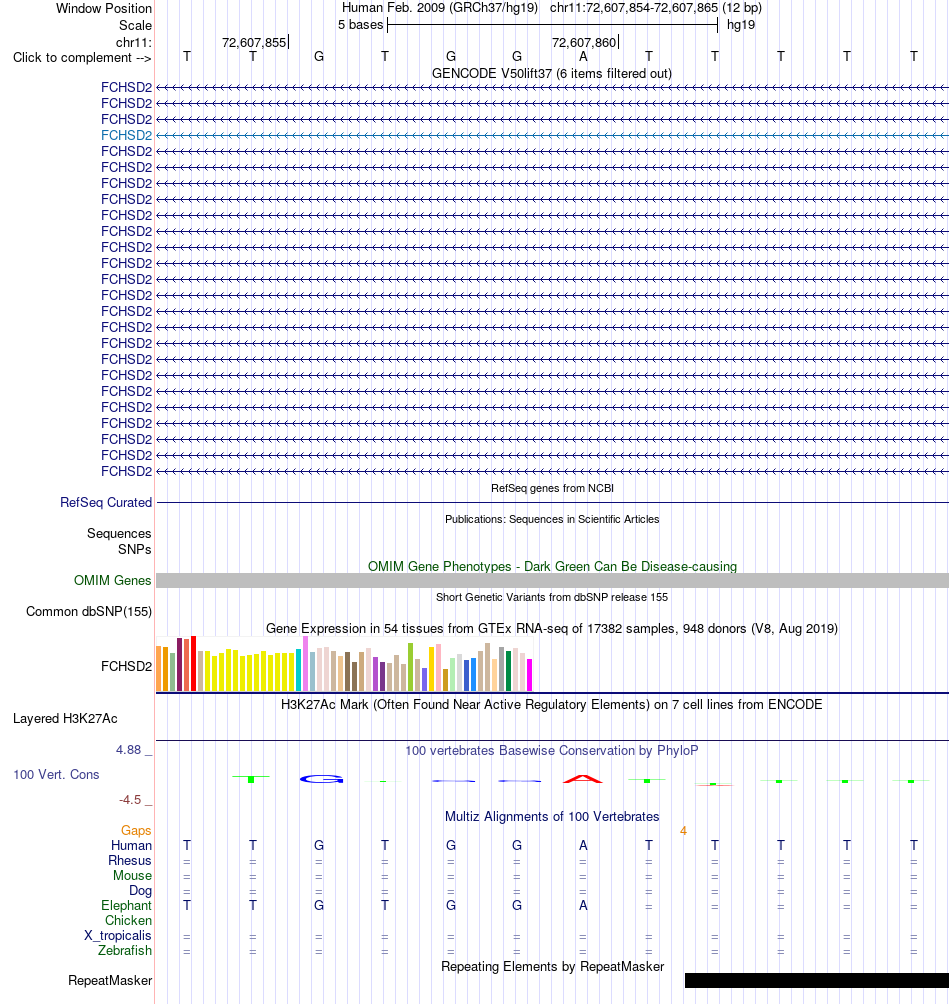Click the 'Common dbSNP(155)' track label
Image resolution: width=950 pixels, height=1004 pixels.
[x=89, y=611]
